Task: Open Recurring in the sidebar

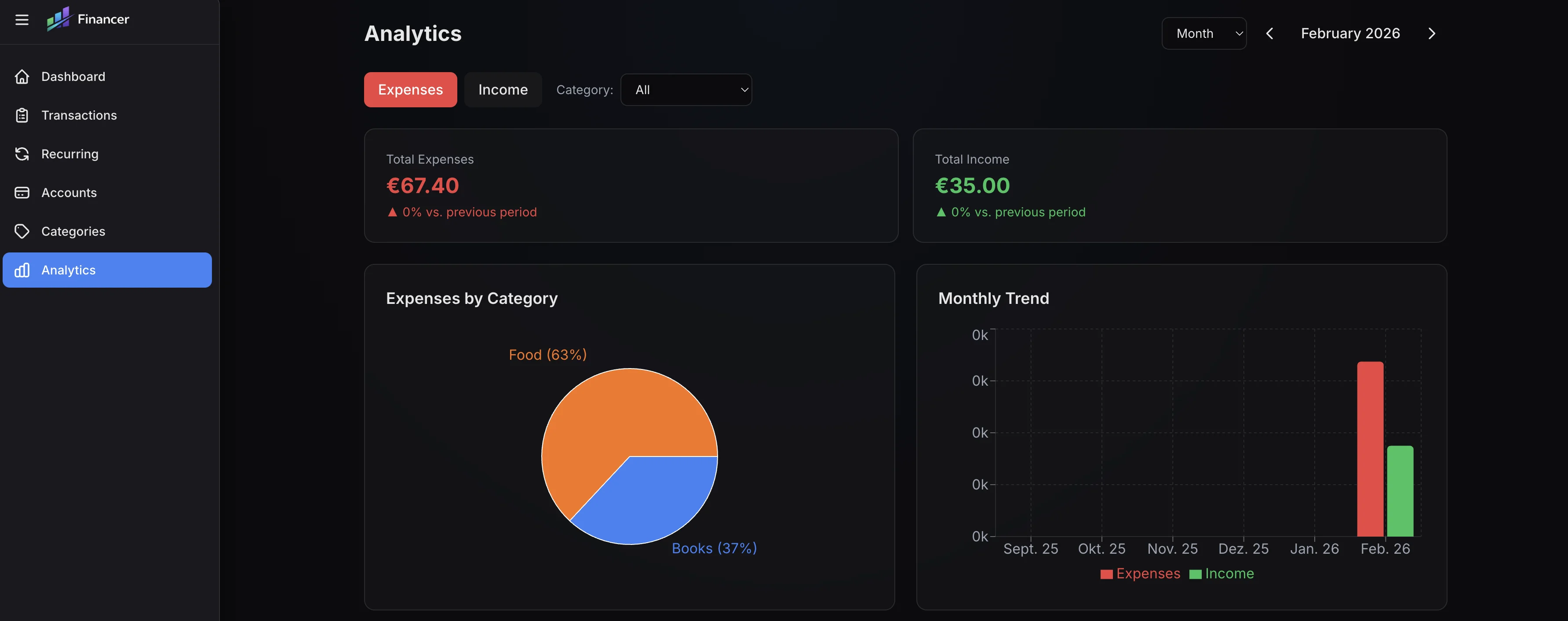Action: [x=70, y=154]
